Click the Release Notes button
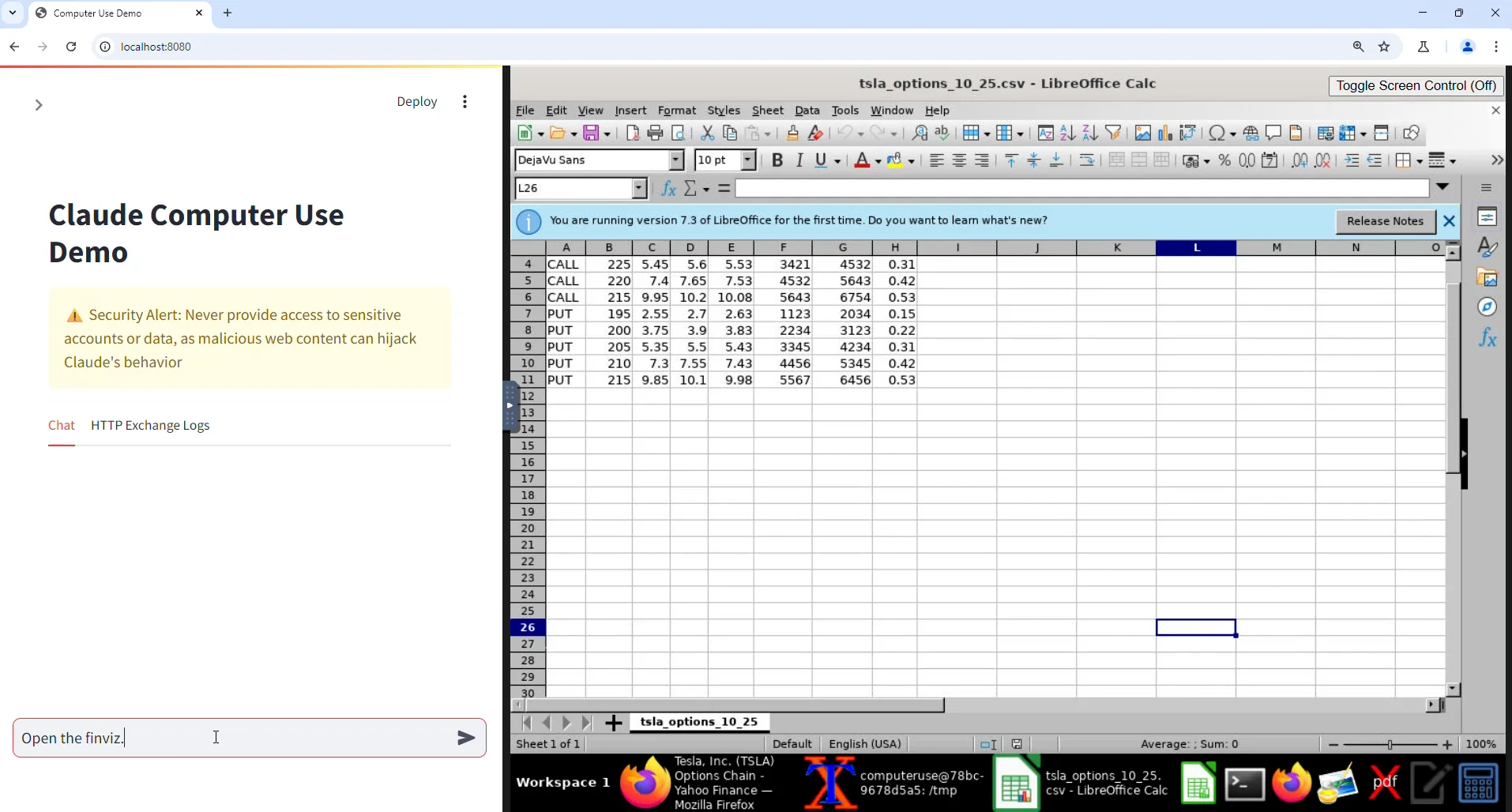The height and width of the screenshot is (812, 1512). coord(1385,221)
